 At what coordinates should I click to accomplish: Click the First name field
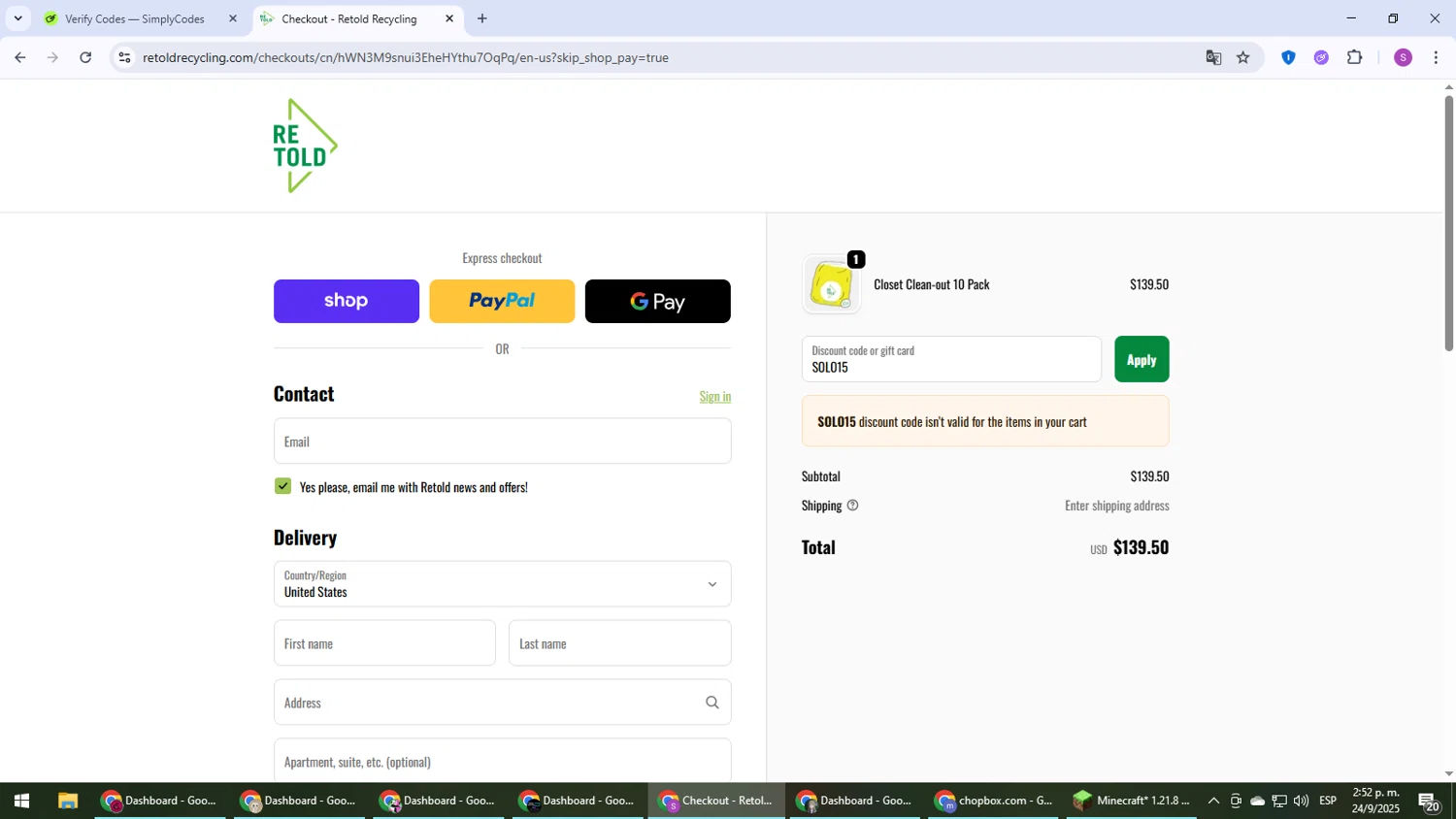click(x=384, y=643)
